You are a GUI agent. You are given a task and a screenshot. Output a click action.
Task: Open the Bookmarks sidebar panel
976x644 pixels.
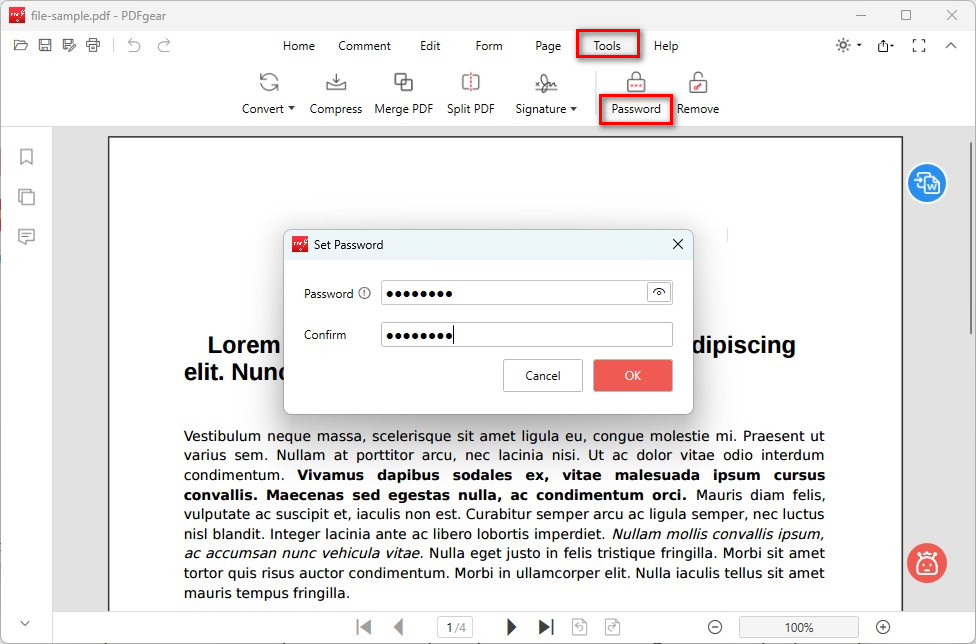26,157
